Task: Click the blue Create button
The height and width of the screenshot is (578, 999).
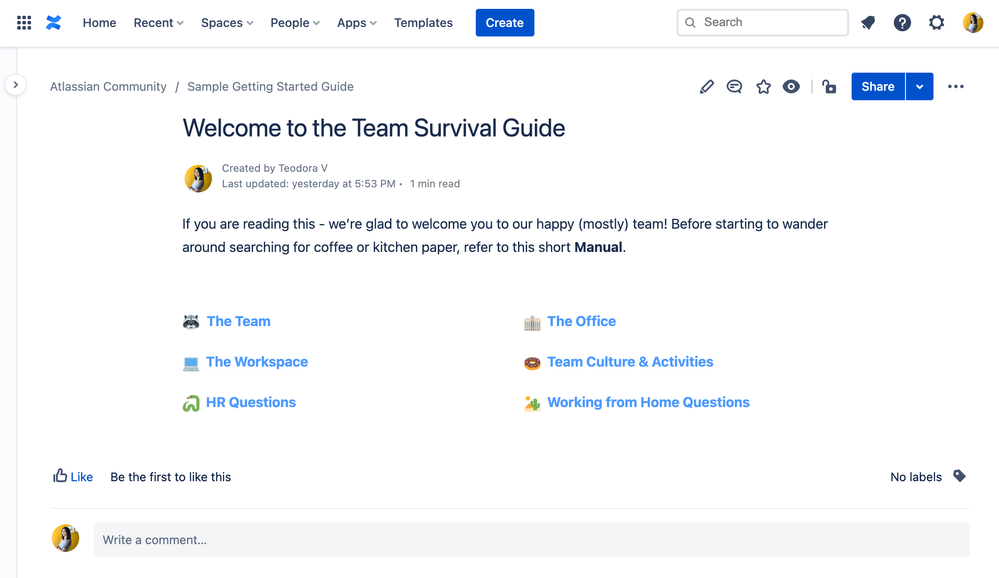Action: 504,22
